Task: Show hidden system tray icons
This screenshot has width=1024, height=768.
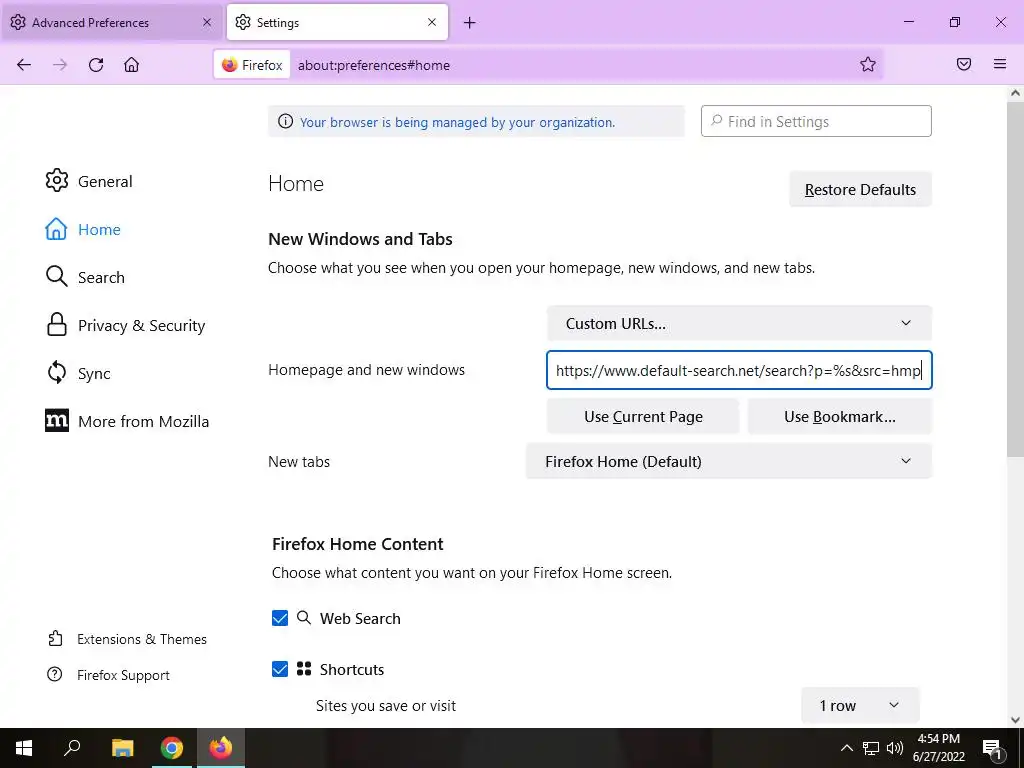Action: [x=846, y=748]
